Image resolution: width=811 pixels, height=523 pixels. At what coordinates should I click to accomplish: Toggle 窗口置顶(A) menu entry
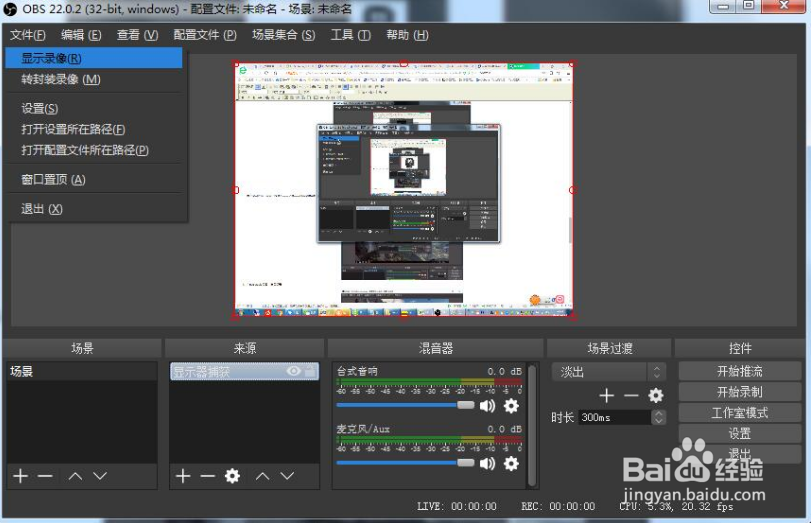[x=94, y=180]
